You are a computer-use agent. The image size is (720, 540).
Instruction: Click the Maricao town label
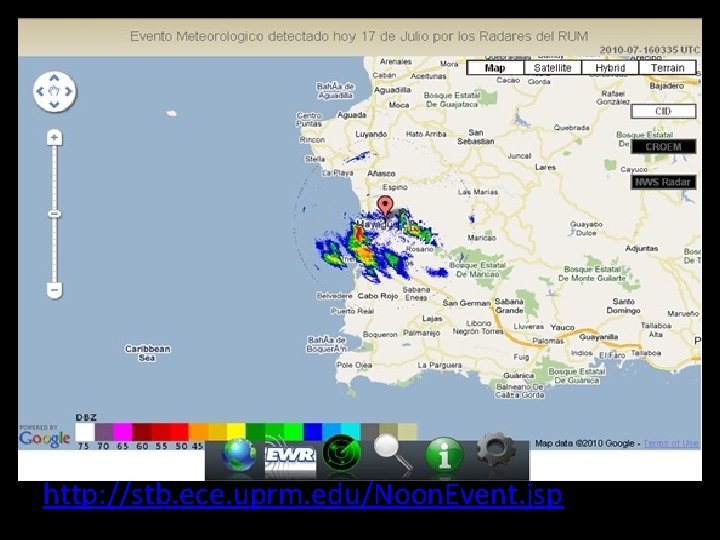point(482,238)
